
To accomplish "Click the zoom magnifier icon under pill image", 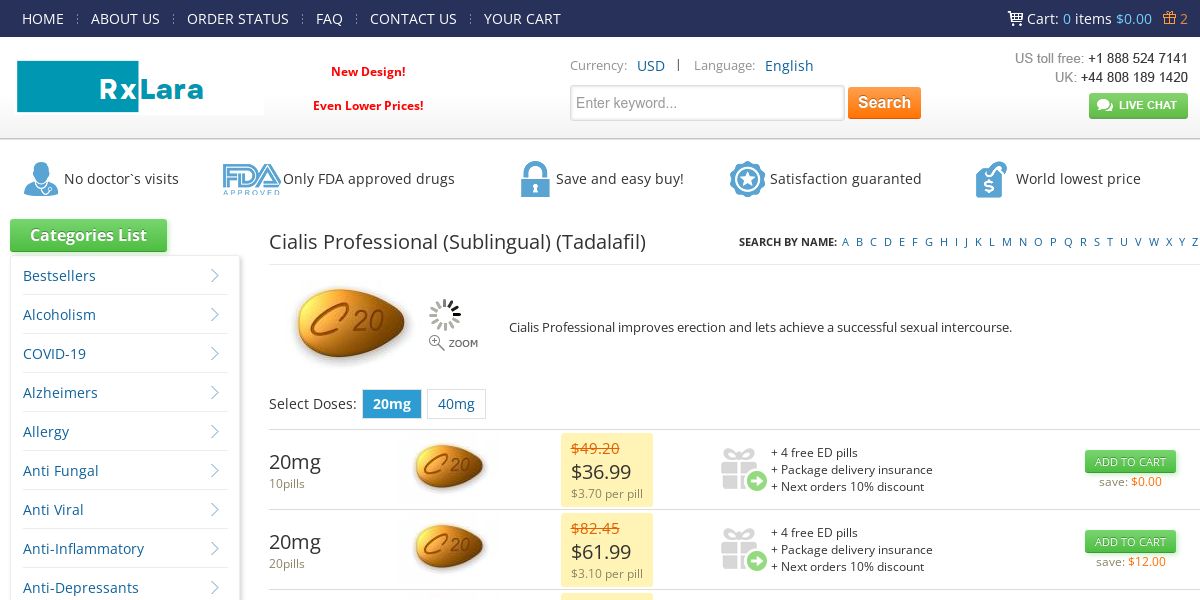I will (437, 343).
